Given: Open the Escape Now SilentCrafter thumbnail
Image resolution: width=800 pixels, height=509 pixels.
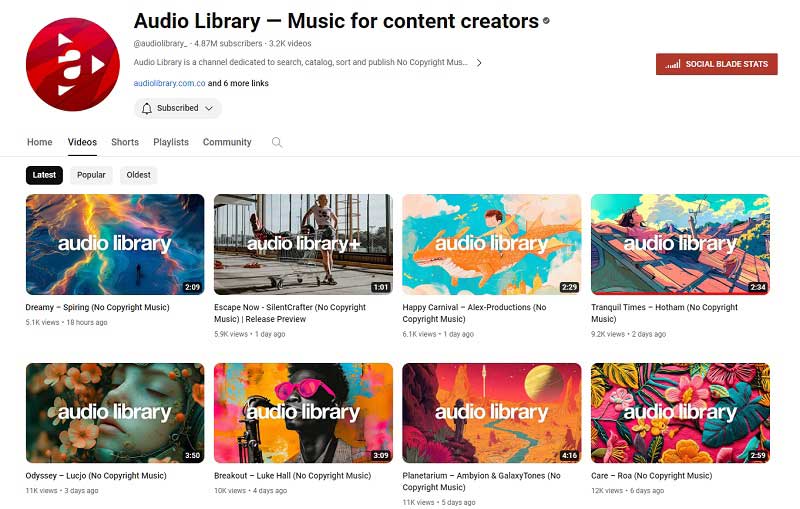Looking at the screenshot, I should (x=303, y=244).
